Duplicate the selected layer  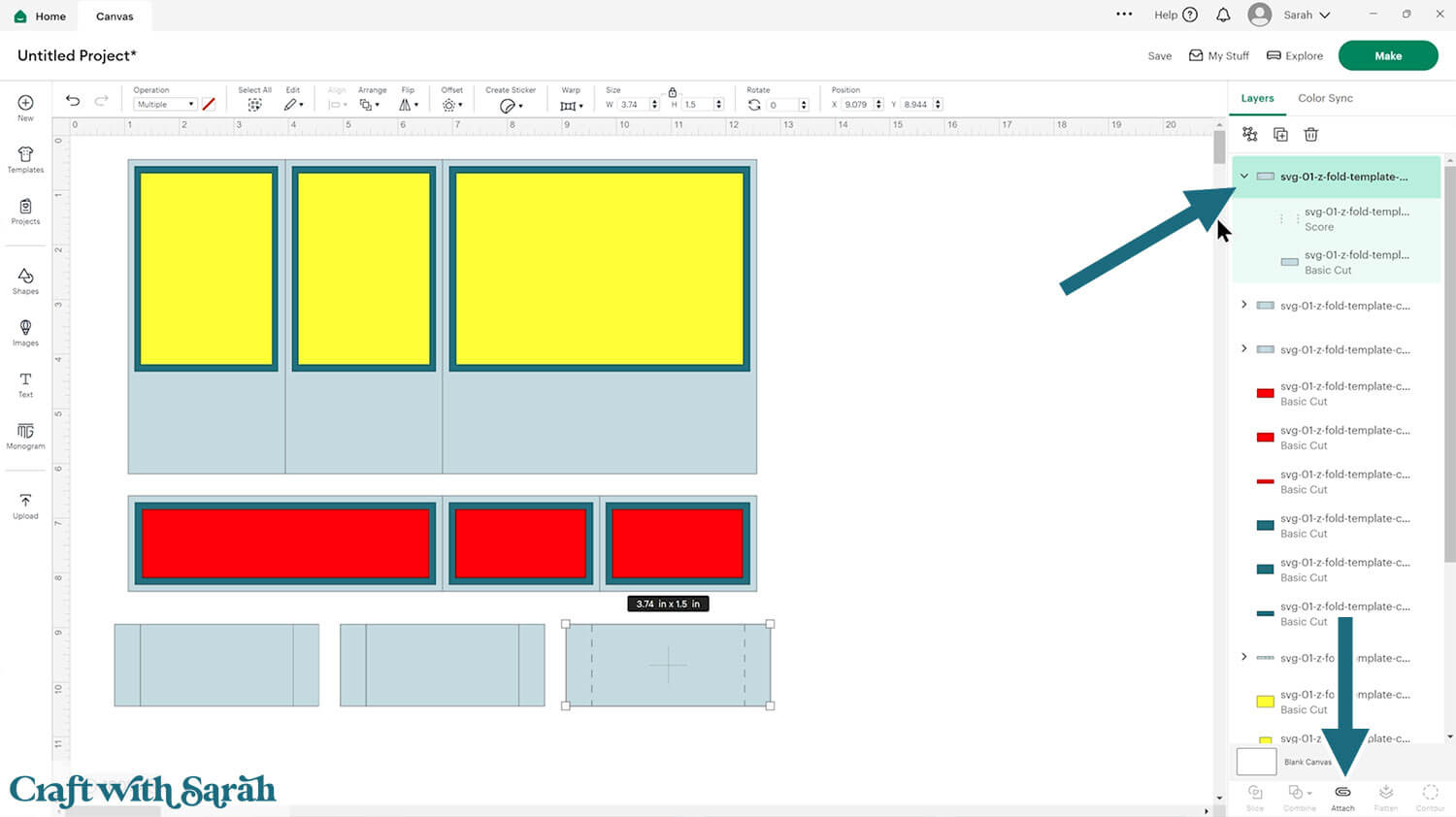coord(1280,135)
